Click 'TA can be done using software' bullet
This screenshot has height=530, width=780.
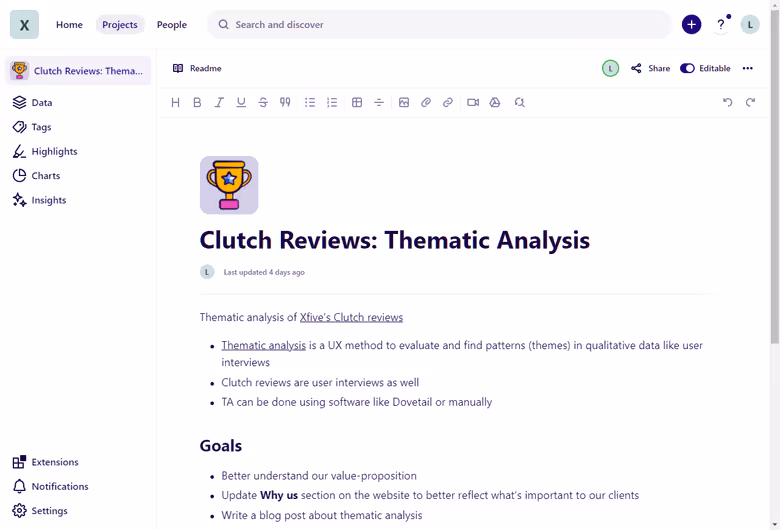coord(356,402)
